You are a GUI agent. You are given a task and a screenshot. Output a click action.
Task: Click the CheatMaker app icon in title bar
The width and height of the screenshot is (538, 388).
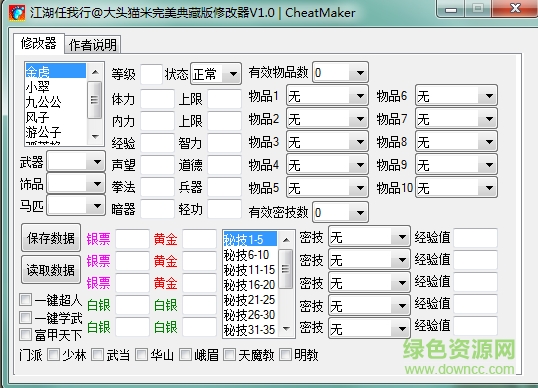pos(17,13)
